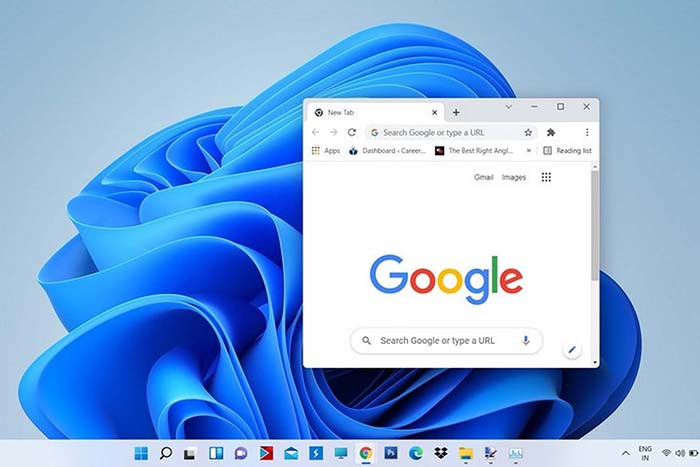Viewport: 700px width, 467px height.
Task: Open the blue monitor icon on taskbar
Action: coord(341,454)
